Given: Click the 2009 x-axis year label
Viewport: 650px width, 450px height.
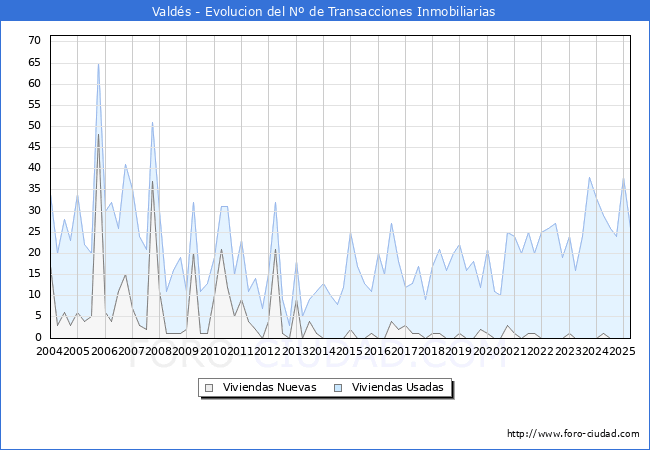Looking at the screenshot, I should coord(185,351).
